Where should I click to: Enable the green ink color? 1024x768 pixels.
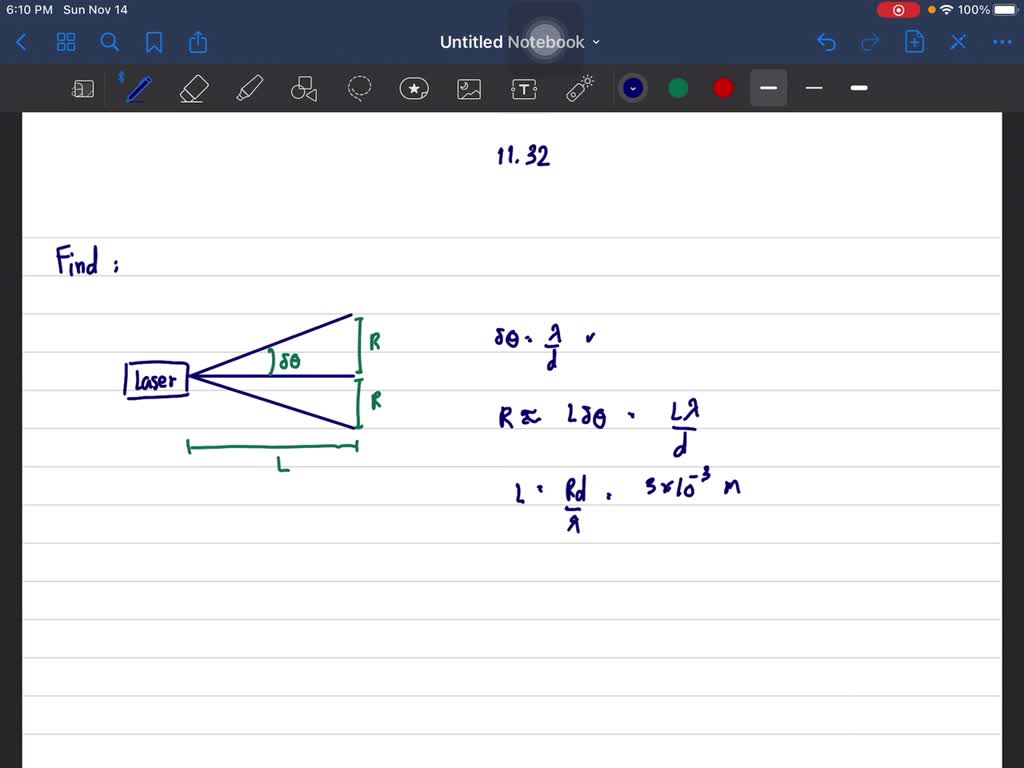click(678, 88)
